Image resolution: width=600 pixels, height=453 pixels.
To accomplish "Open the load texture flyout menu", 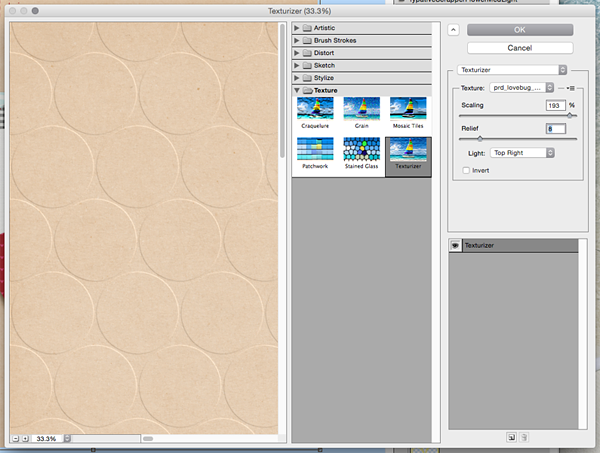I will click(x=570, y=88).
